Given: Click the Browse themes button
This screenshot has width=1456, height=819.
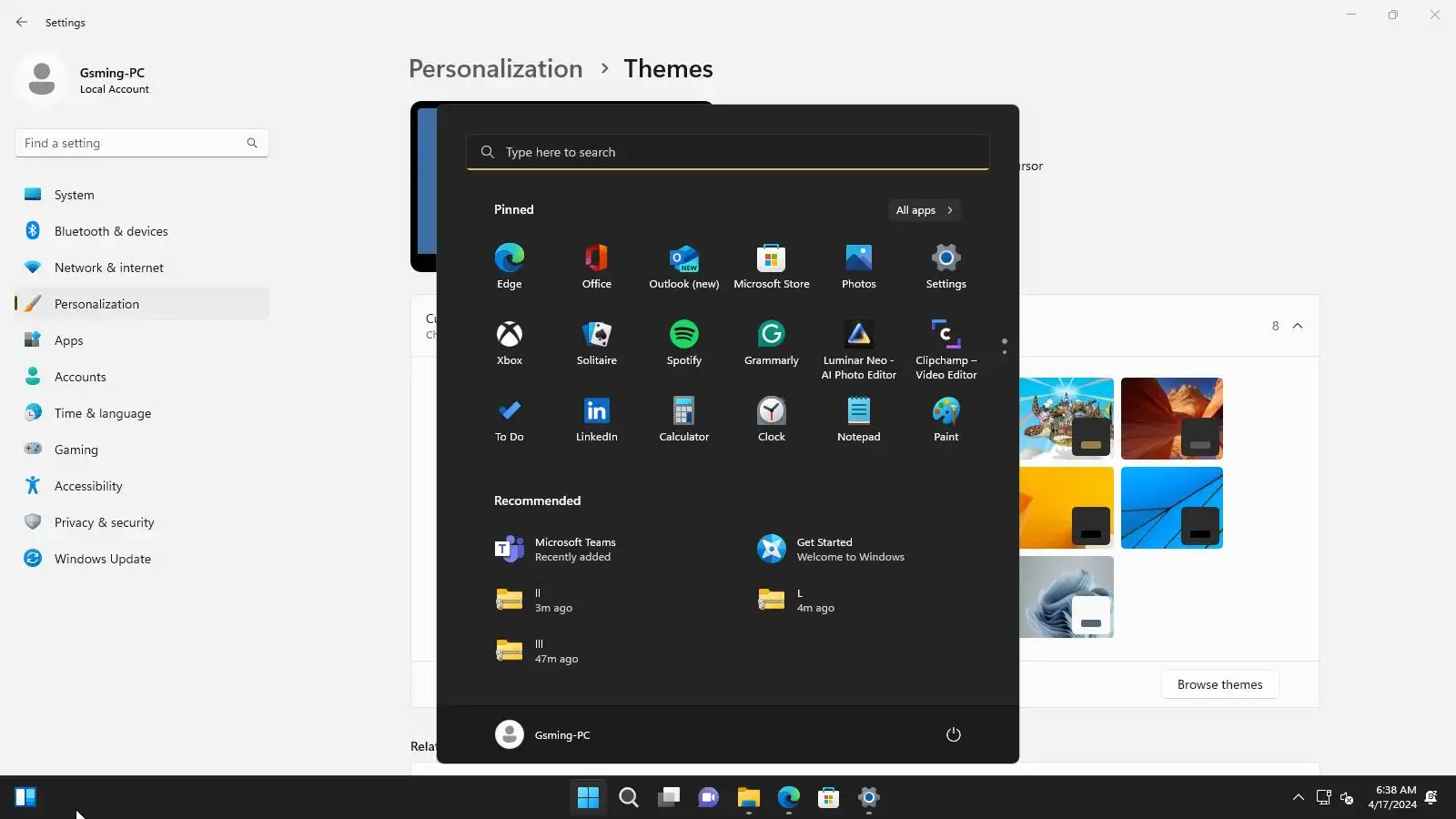Looking at the screenshot, I should coord(1220,684).
